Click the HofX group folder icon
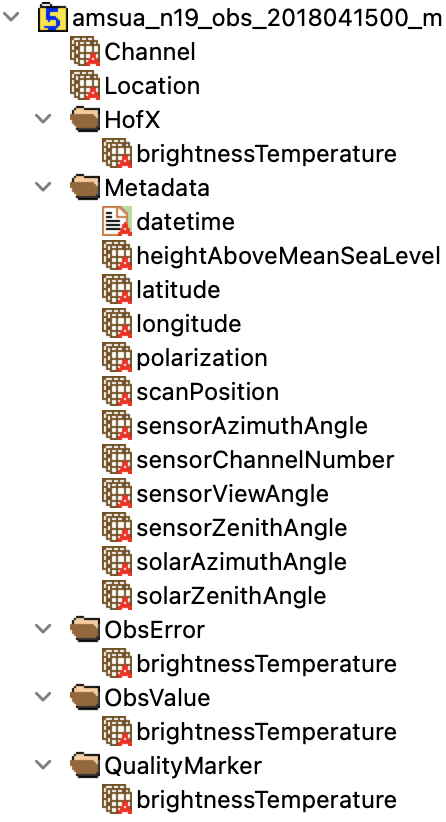This screenshot has height=822, width=446. (84, 120)
